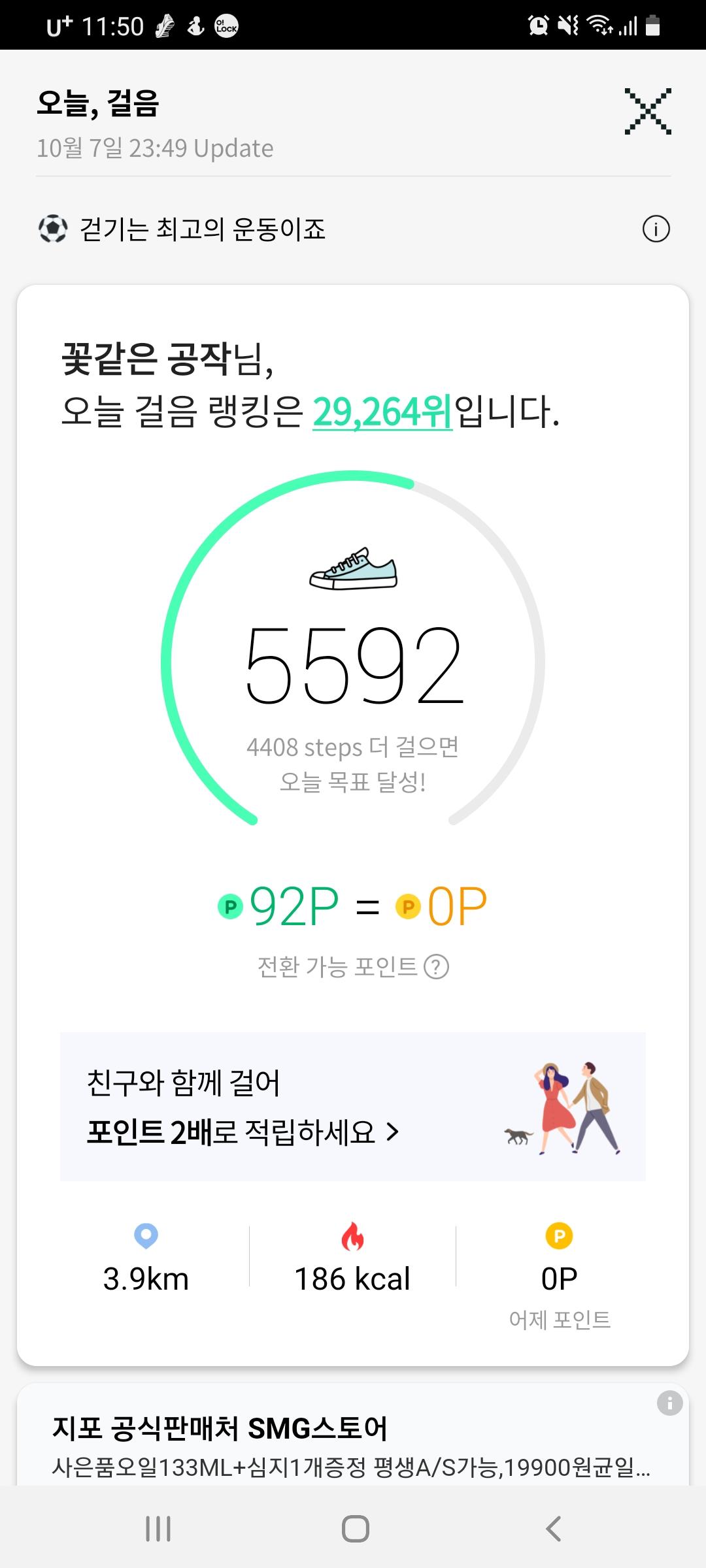This screenshot has width=706, height=1568.
Task: Tap the info icon beside walking tip
Action: coord(656,229)
